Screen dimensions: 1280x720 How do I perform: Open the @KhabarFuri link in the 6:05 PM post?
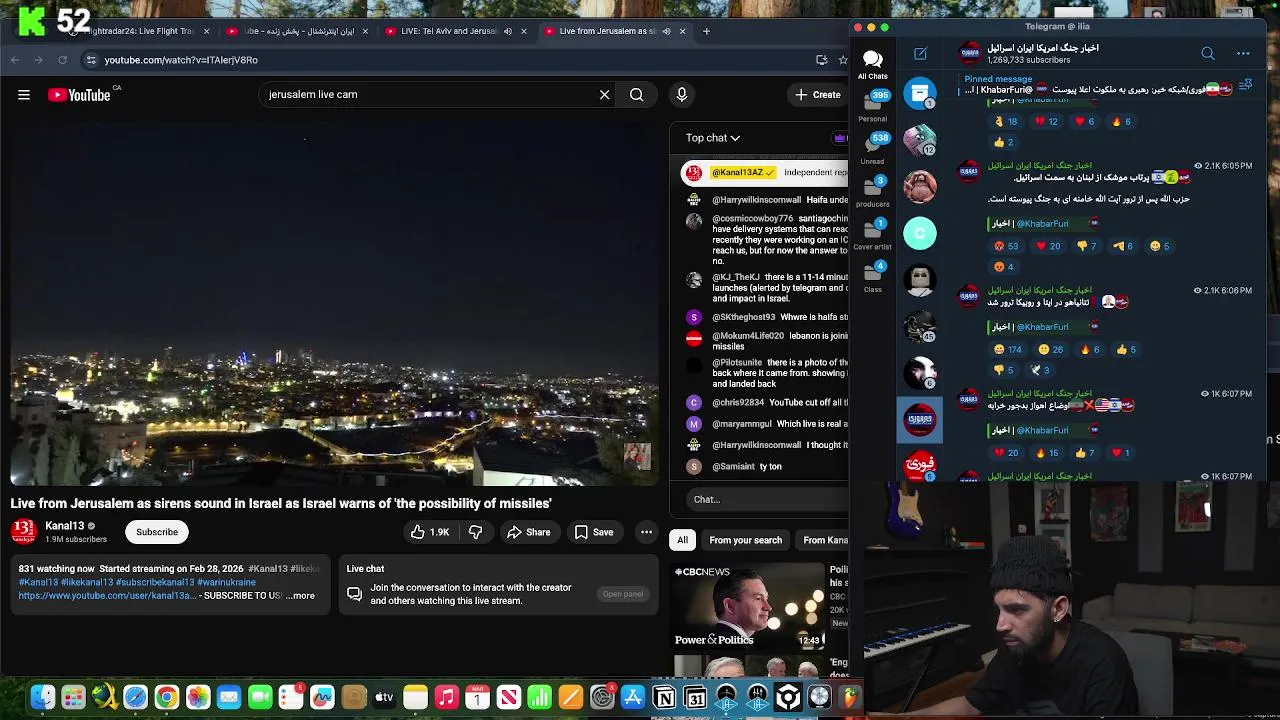[x=1043, y=224]
